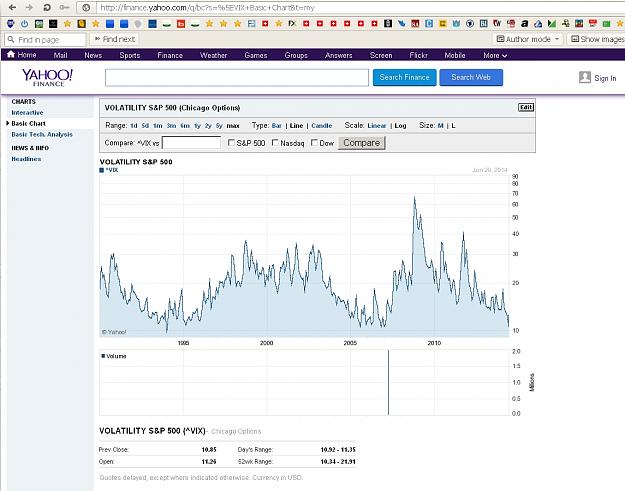Click the browser forward arrow
Viewport: 625px width, 491px height.
click(x=29, y=7)
